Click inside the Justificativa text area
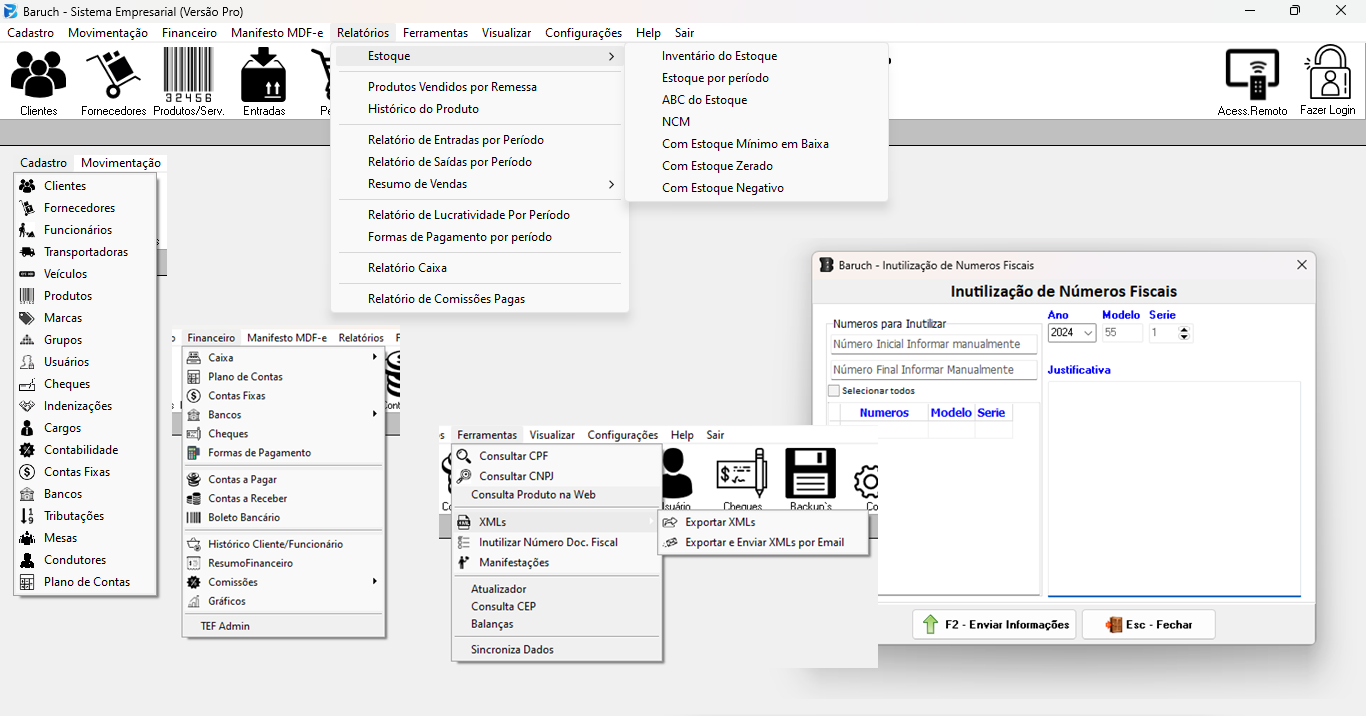 [x=1173, y=488]
